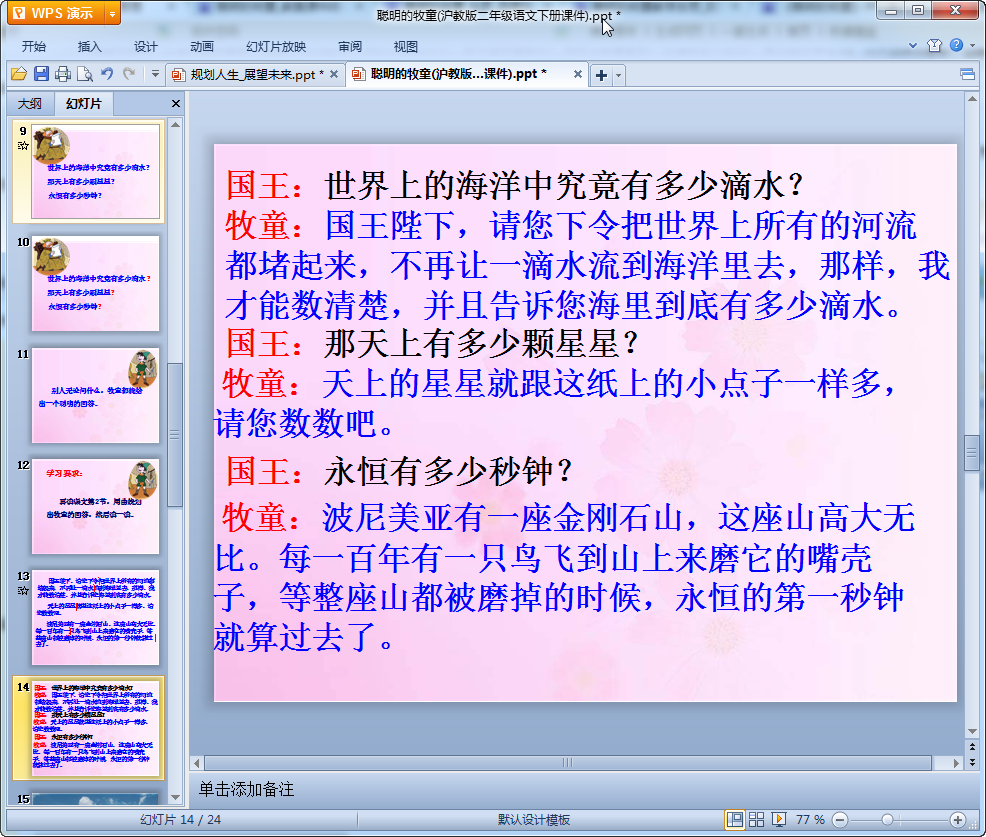Select slide 14 thumbnail
Viewport: 986px width, 837px height.
pyautogui.click(x=96, y=728)
